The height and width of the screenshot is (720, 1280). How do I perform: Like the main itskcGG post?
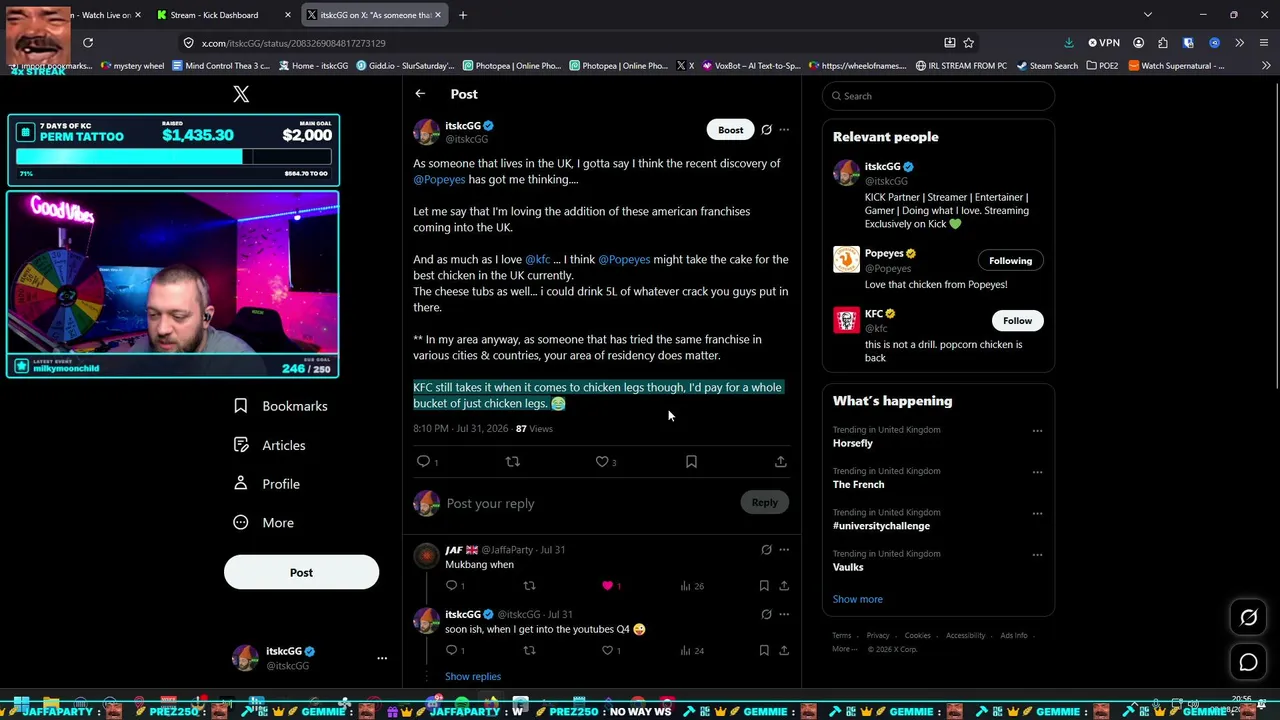pyautogui.click(x=602, y=461)
